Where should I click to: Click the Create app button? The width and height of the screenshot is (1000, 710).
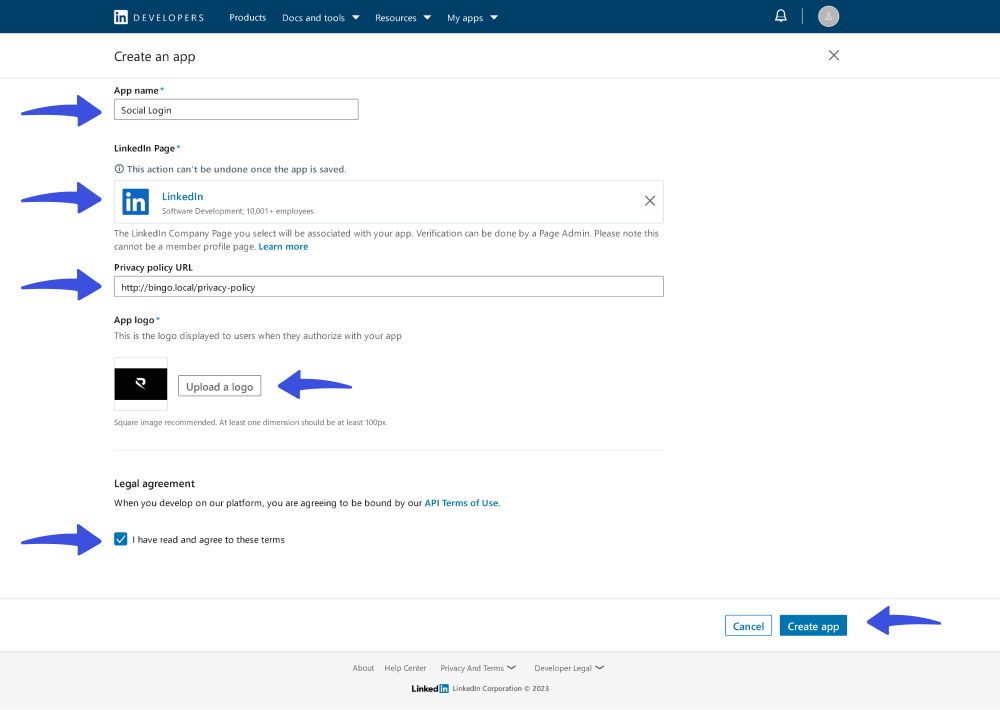pos(813,626)
